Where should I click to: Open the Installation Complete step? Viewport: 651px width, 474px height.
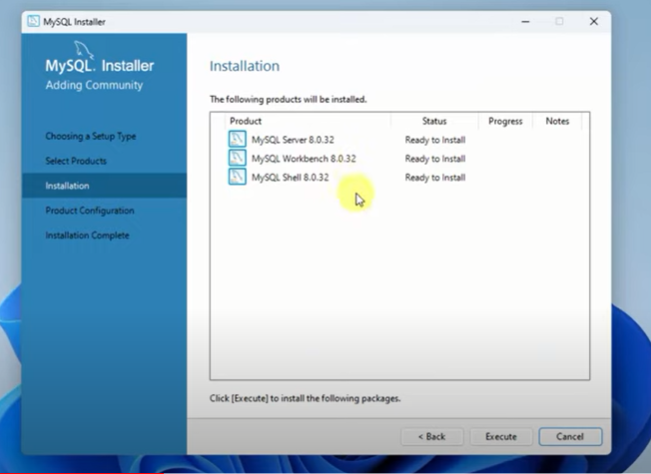point(87,235)
